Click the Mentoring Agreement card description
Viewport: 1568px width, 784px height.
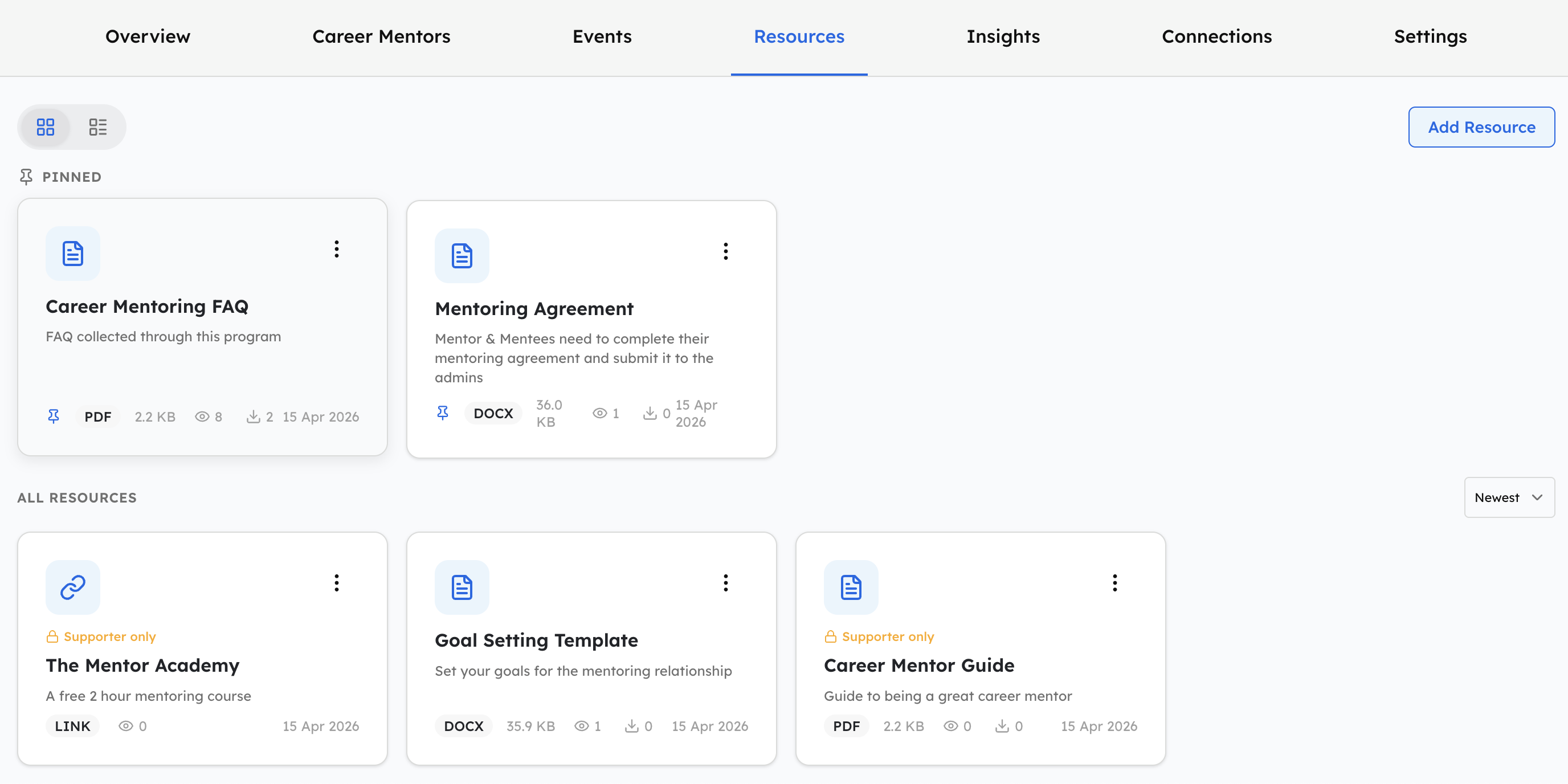click(x=573, y=358)
